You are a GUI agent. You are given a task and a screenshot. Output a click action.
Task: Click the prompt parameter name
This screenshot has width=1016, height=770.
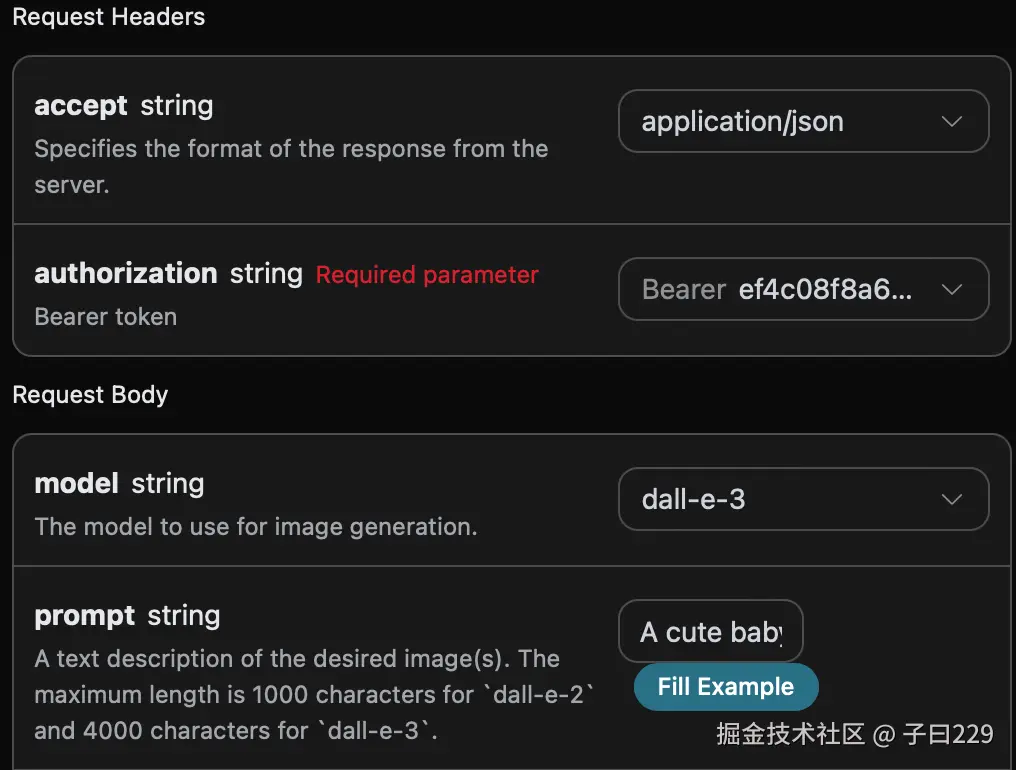(x=85, y=616)
